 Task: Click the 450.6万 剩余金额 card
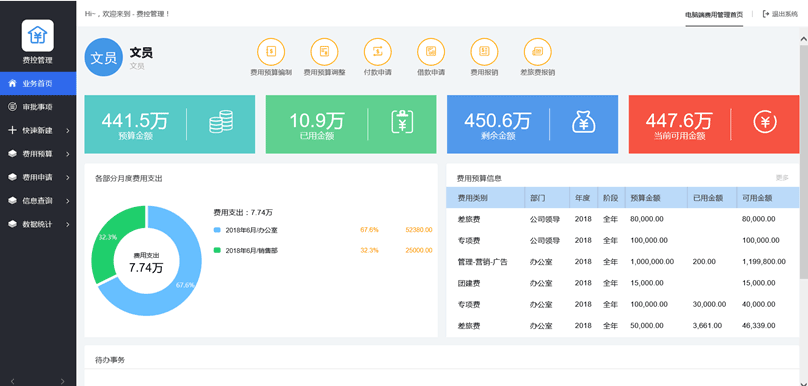click(x=532, y=124)
